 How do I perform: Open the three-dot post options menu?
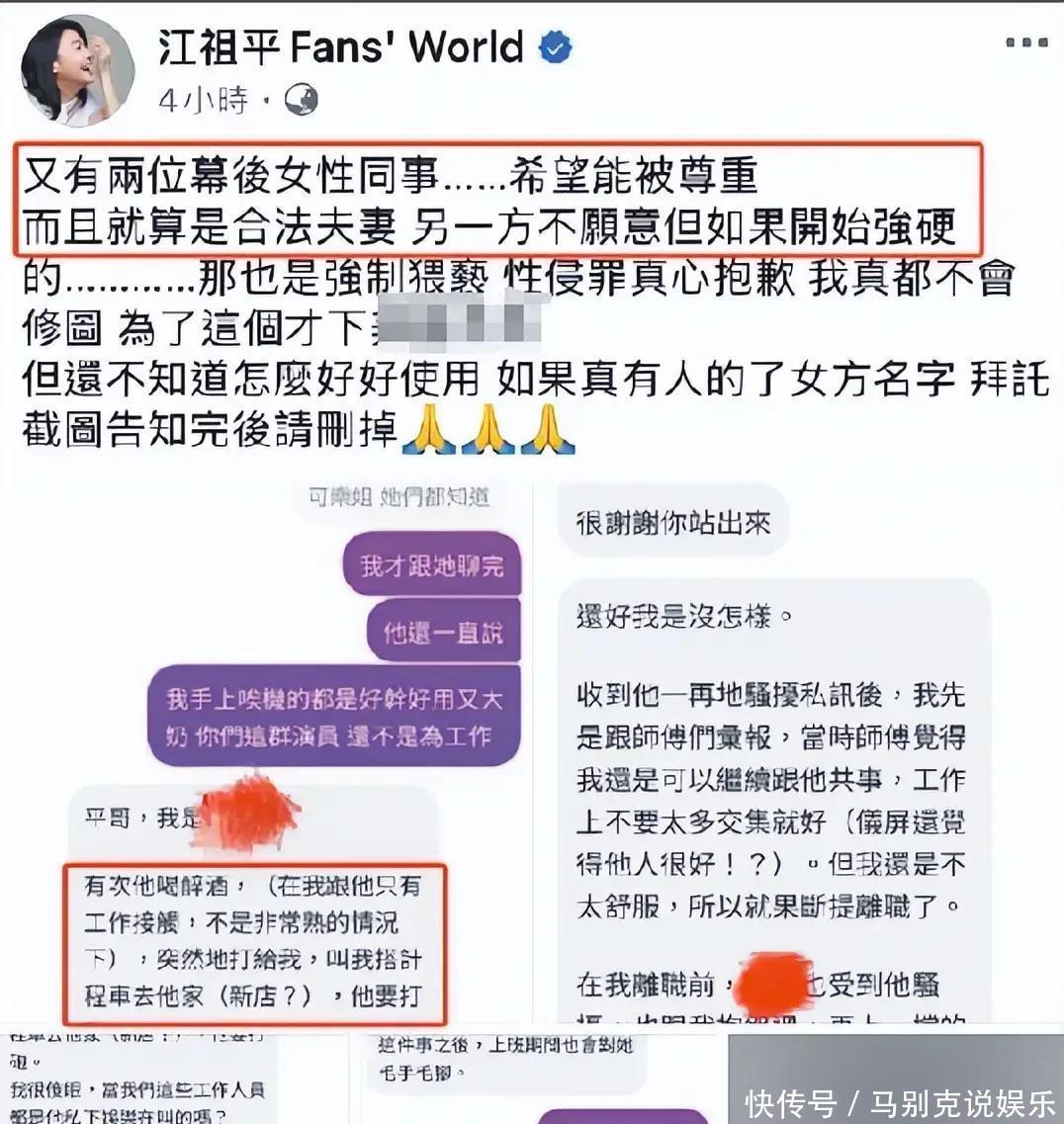click(1026, 43)
